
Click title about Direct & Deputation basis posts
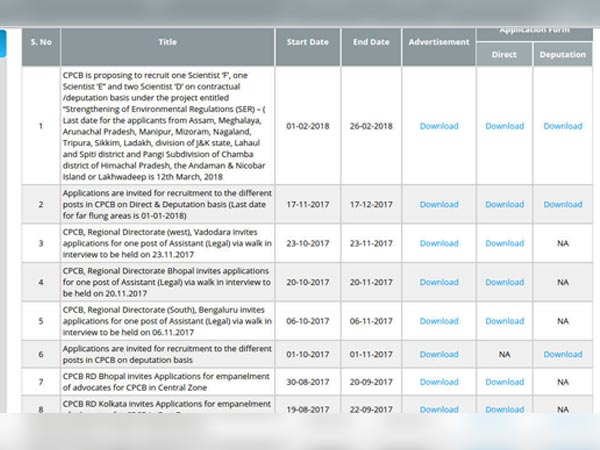tap(167, 204)
